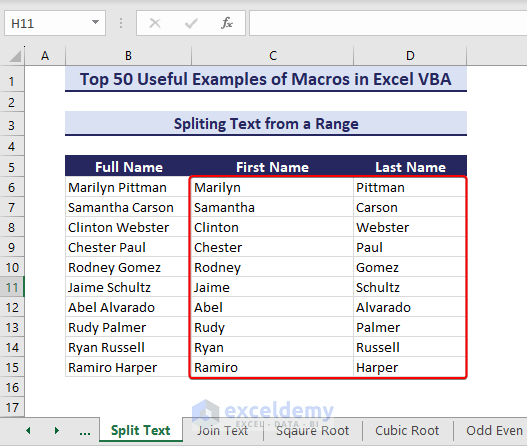The height and width of the screenshot is (446, 527).
Task: Click inside the formula bar input
Action: [388, 23]
